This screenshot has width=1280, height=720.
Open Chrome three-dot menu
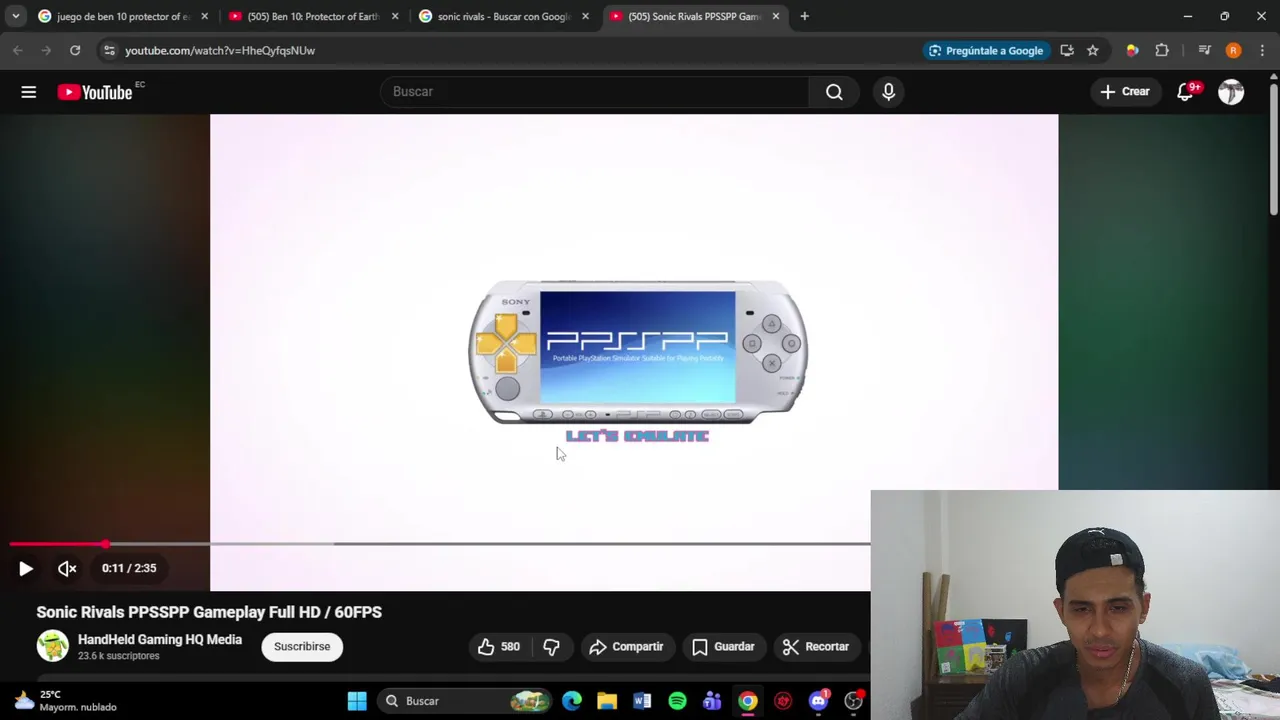tap(1263, 50)
